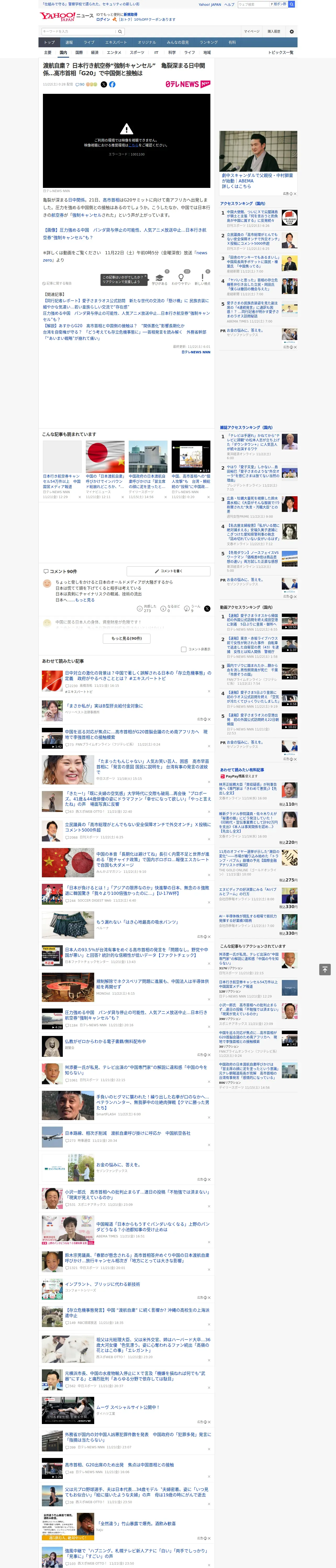Click the 日テレNEWS NNN logo
This screenshot has height=1568, width=336.
(x=188, y=85)
